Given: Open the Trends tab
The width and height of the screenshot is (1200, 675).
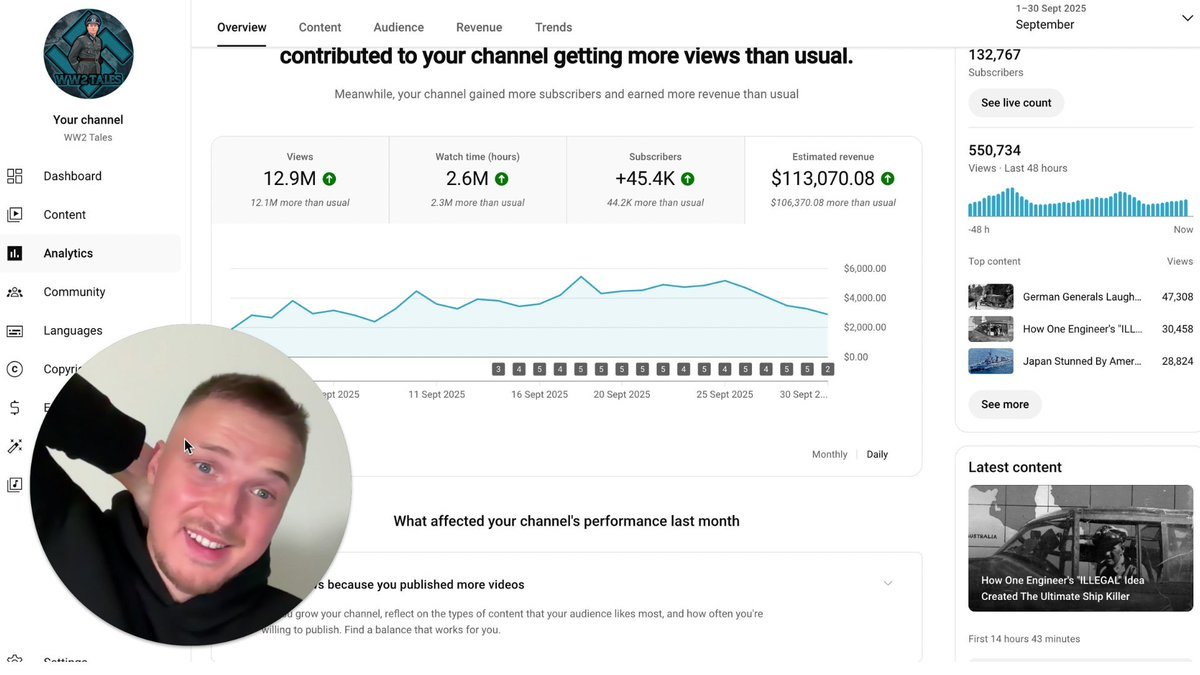Looking at the screenshot, I should 554,27.
